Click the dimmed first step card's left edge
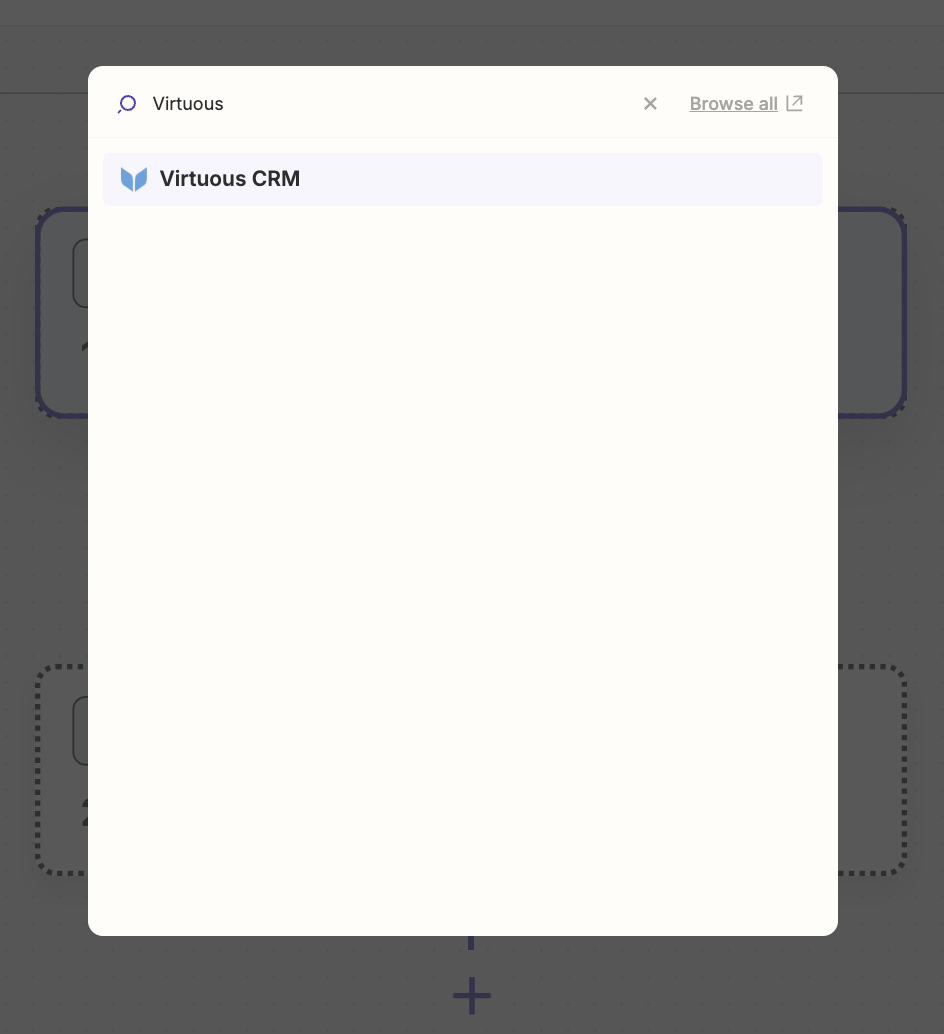Screen dimensions: 944x1034 point(62,313)
